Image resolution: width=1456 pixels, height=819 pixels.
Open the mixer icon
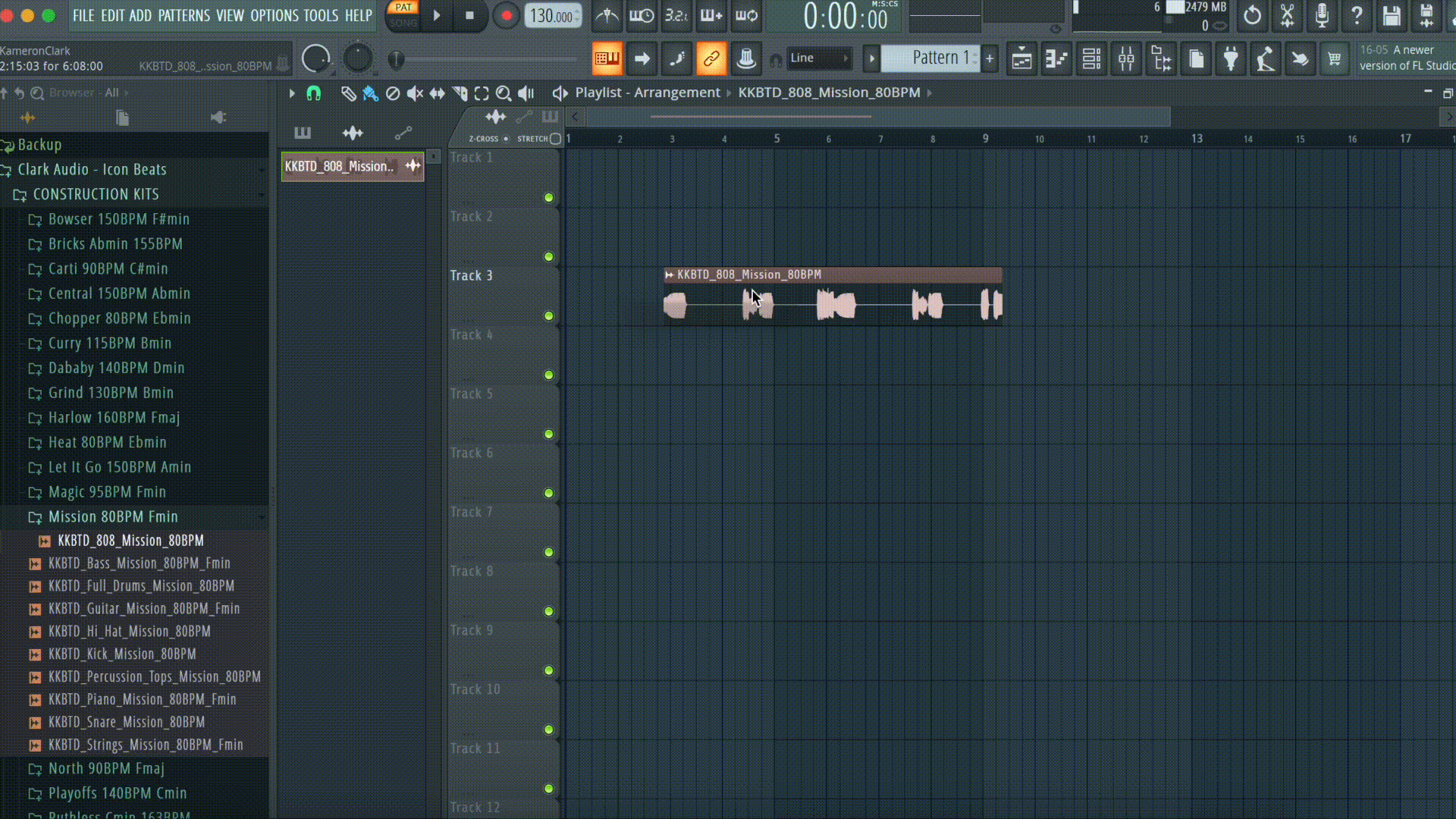1126,58
